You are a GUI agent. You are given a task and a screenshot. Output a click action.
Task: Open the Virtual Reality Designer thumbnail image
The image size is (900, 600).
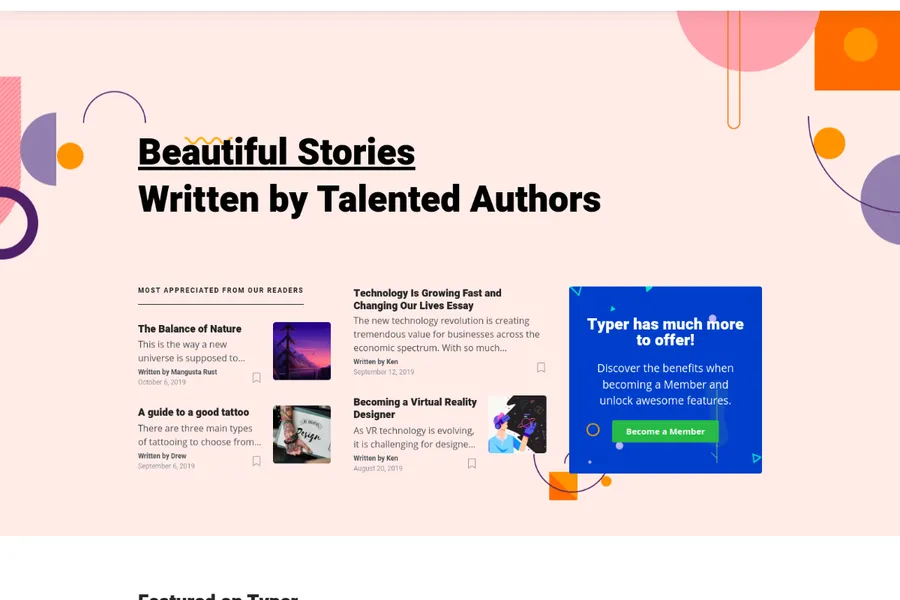pos(517,424)
